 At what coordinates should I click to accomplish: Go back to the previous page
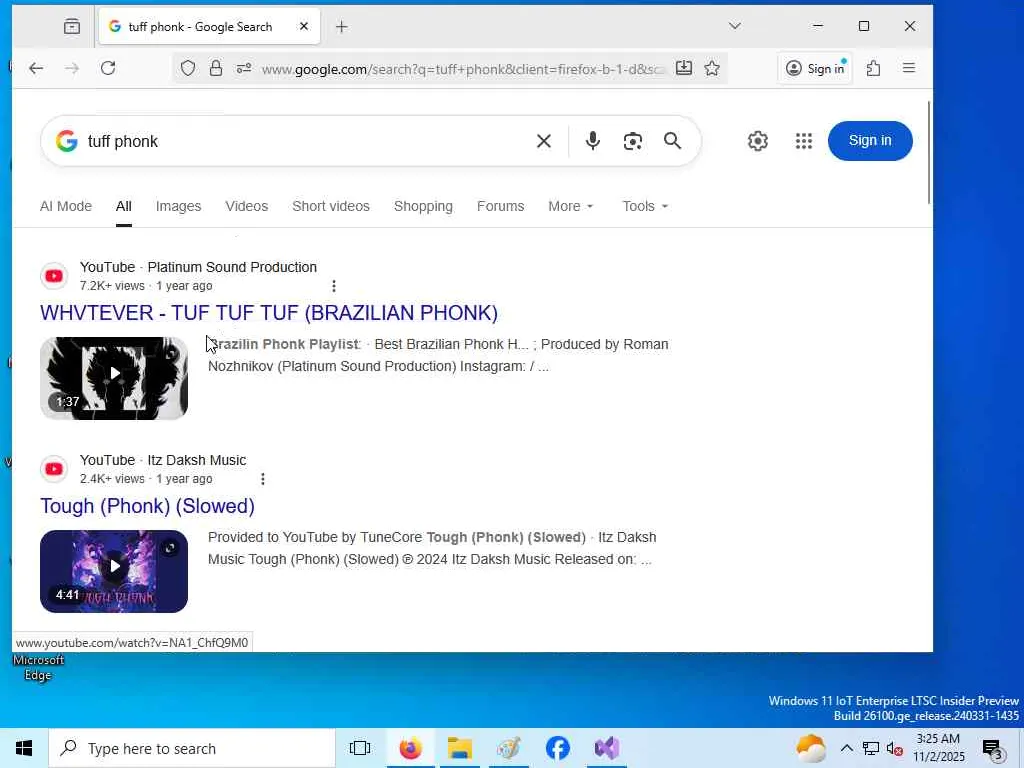(x=36, y=68)
